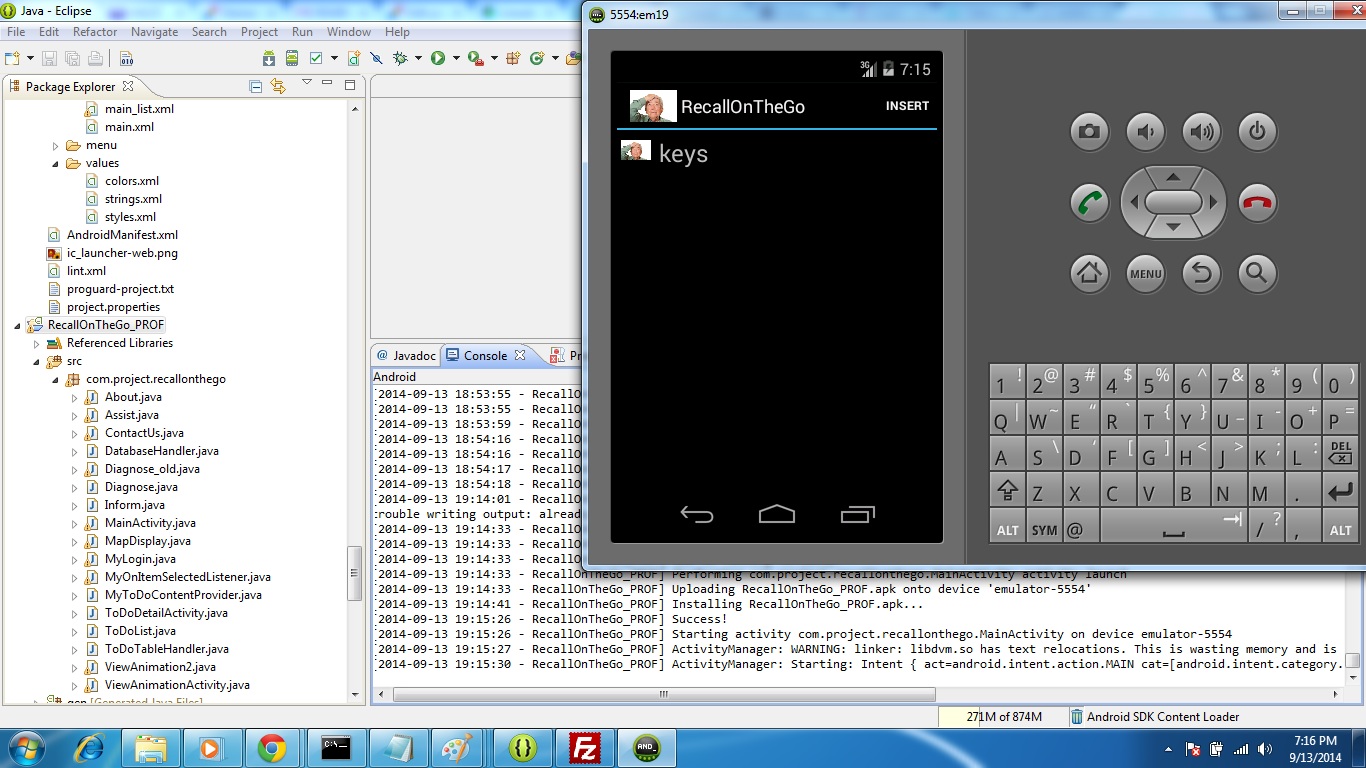
Task: Collapse the values folder
Action: tap(56, 163)
